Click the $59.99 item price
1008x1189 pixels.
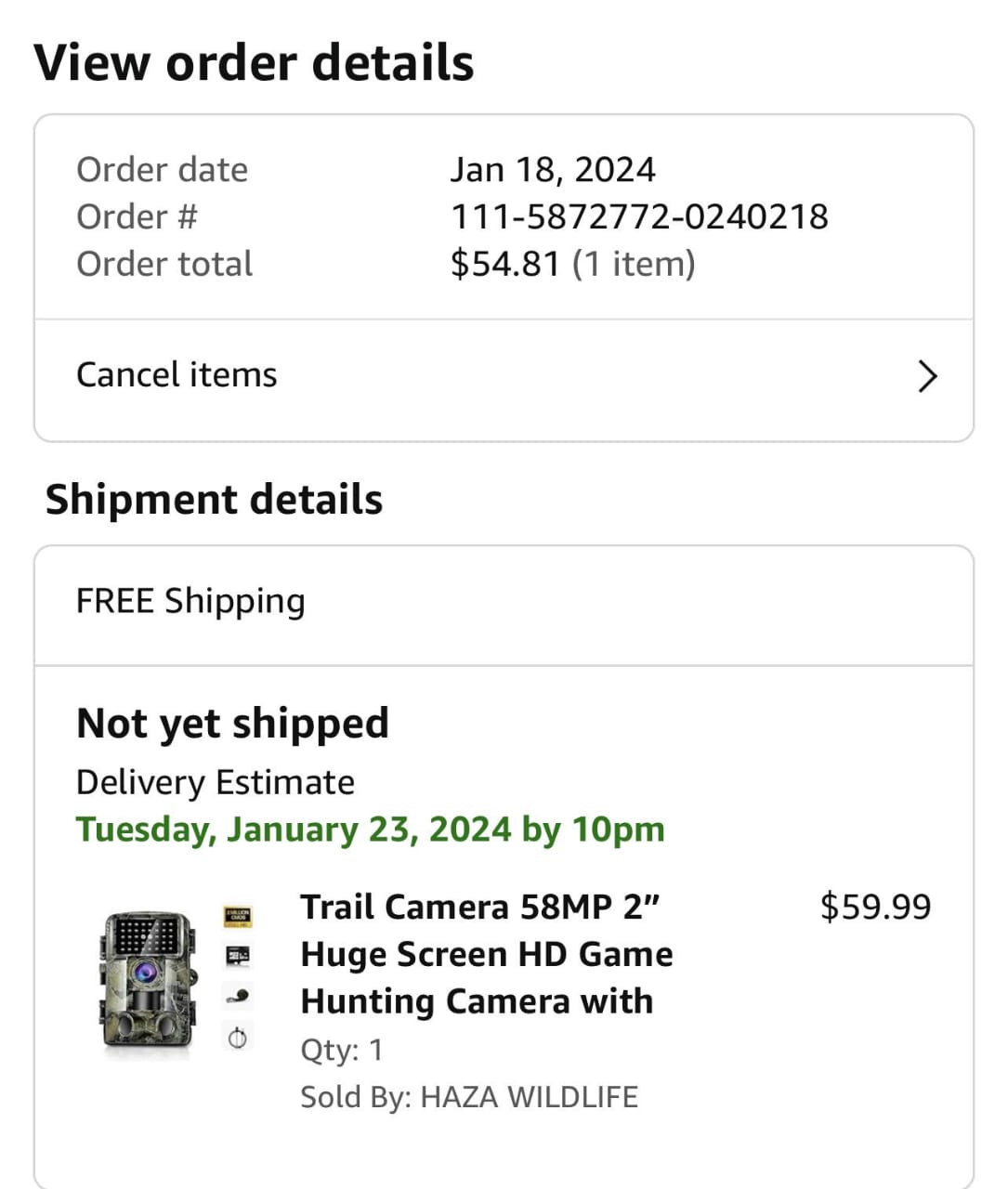(x=875, y=907)
